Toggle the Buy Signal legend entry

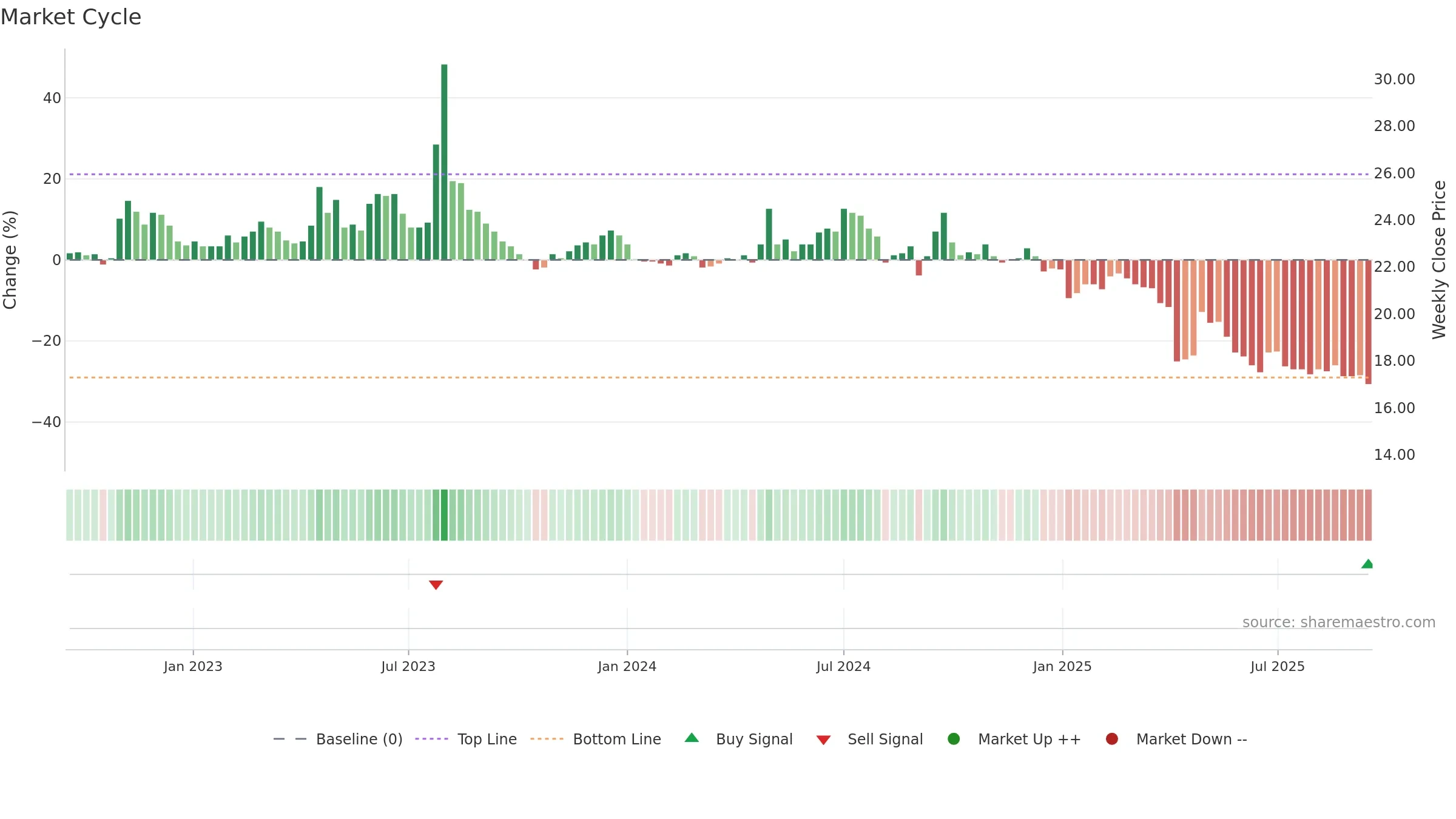pos(738,739)
